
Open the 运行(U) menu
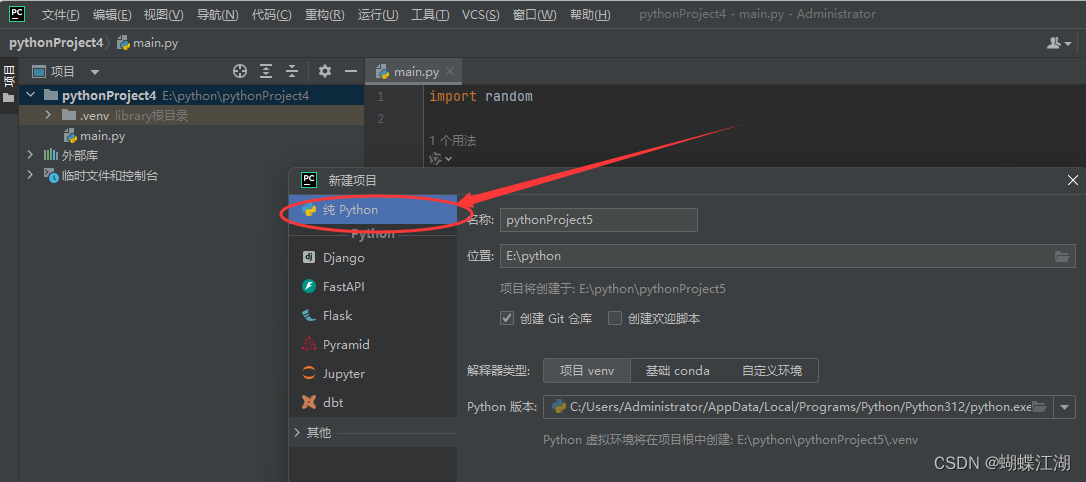tap(378, 15)
